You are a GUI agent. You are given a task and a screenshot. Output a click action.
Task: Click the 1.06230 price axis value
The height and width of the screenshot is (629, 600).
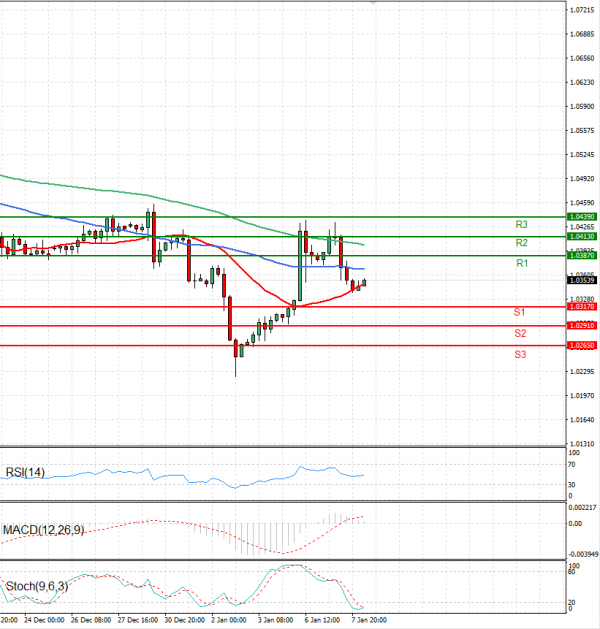582,82
